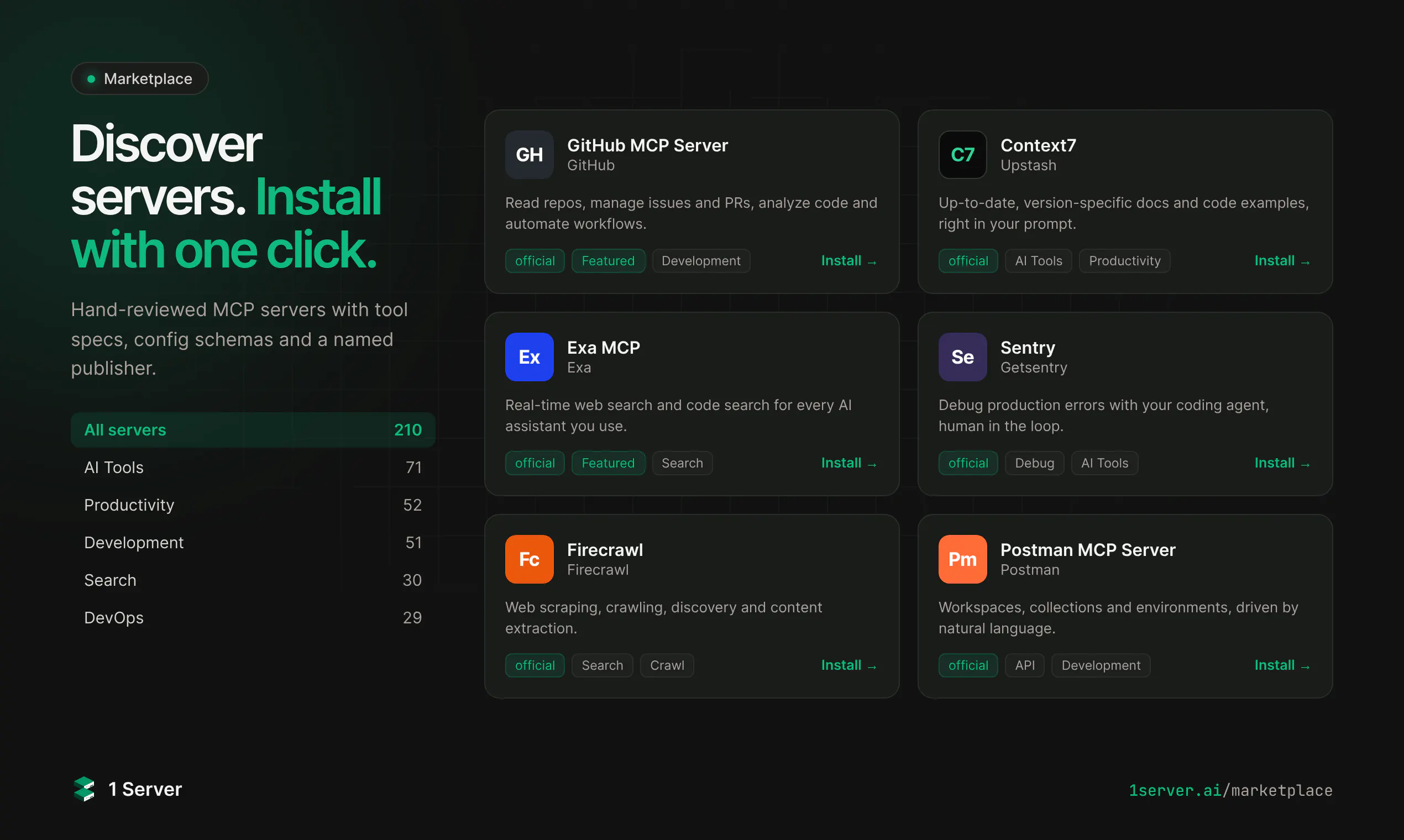This screenshot has height=840, width=1404.
Task: Click the 1 Server logo icon
Action: pos(85,789)
